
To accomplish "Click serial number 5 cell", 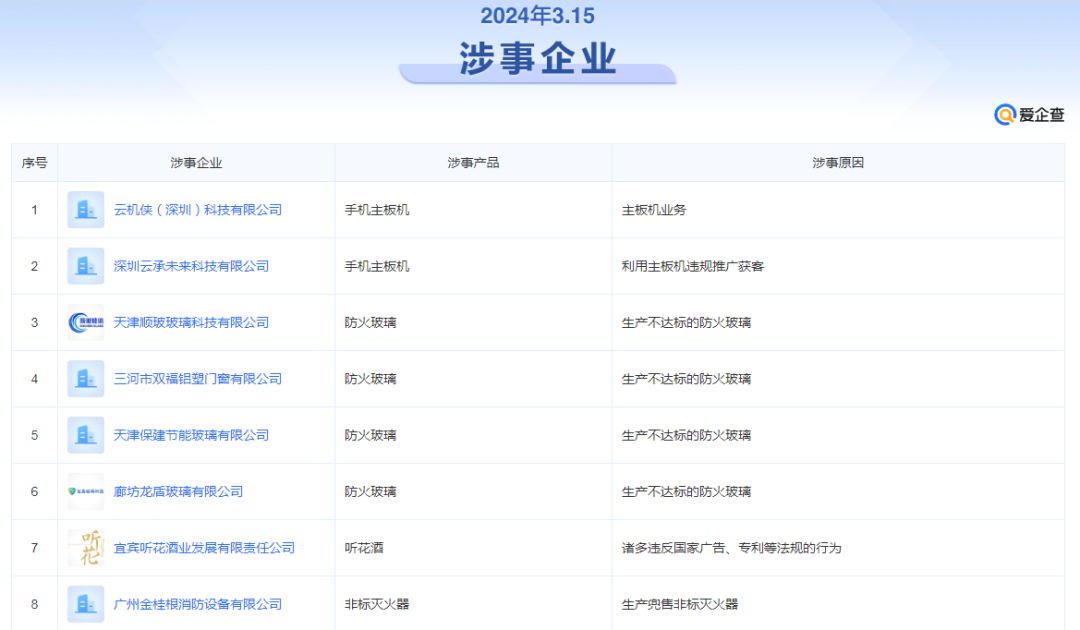I will (x=34, y=435).
